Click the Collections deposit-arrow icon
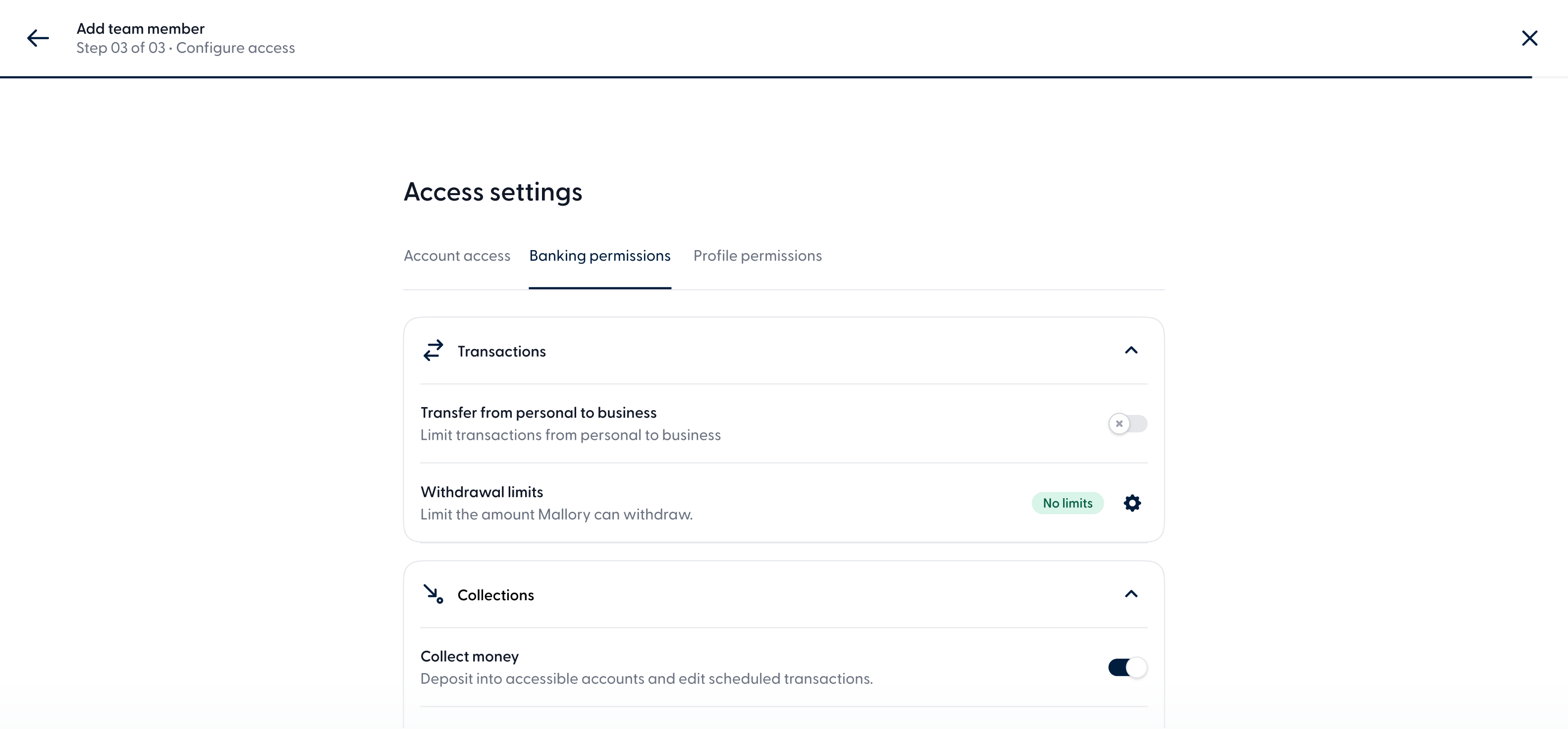Screen dimensions: 1568x729 tap(433, 594)
